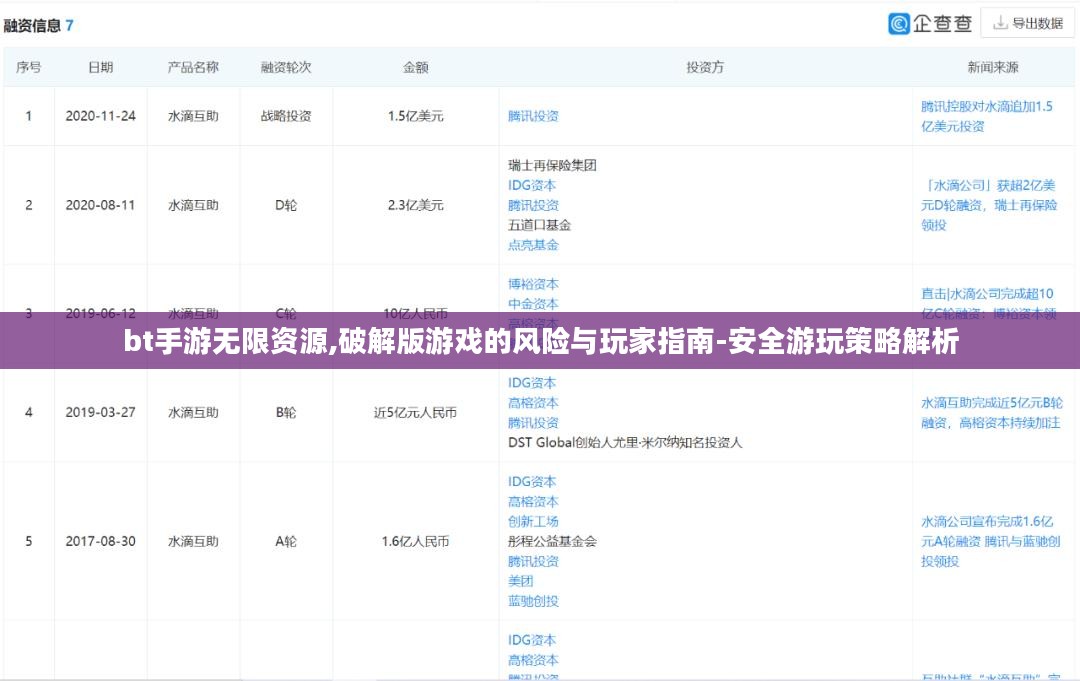Open 高榕资本 link in B轮 row
This screenshot has height=681, width=1080.
pyautogui.click(x=533, y=403)
